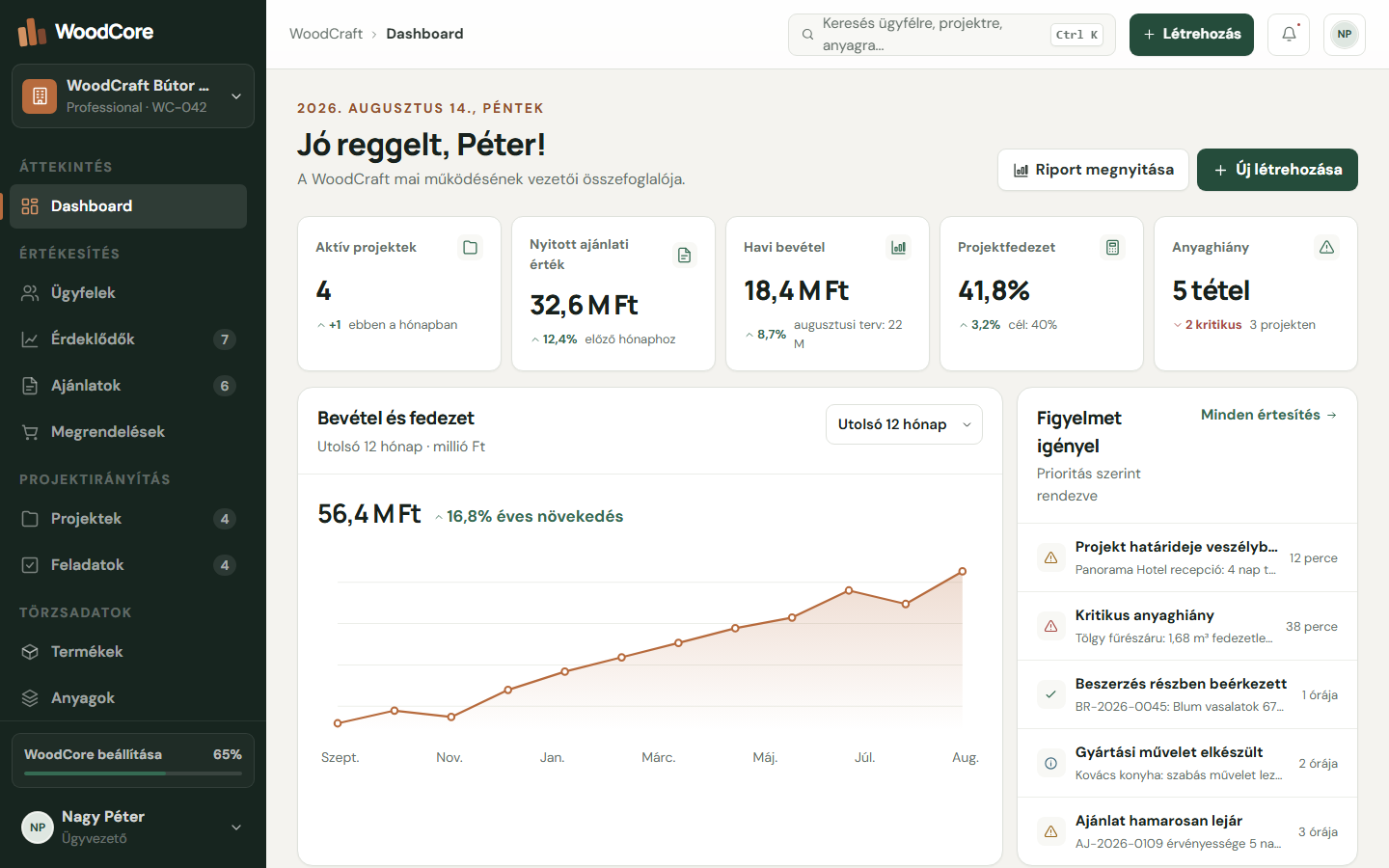Click the Aktív projektek folder icon
This screenshot has width=1389, height=868.
click(x=470, y=248)
